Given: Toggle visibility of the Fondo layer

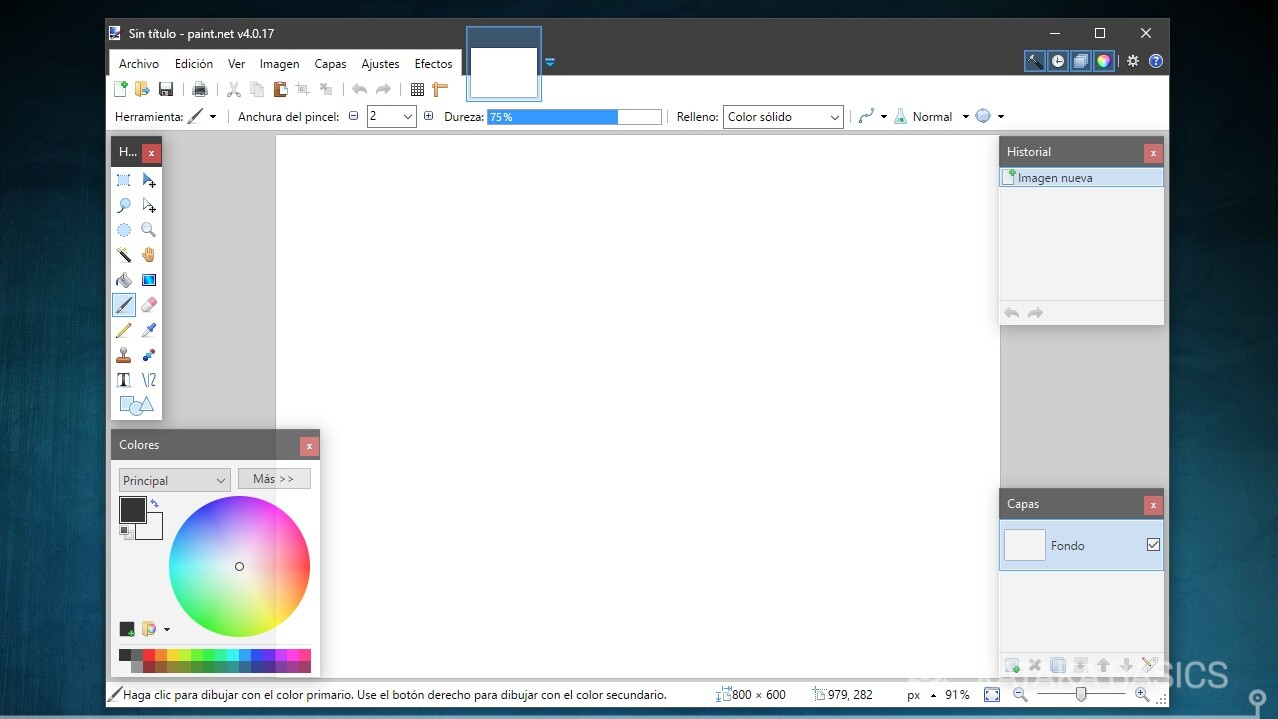Looking at the screenshot, I should pyautogui.click(x=1152, y=544).
